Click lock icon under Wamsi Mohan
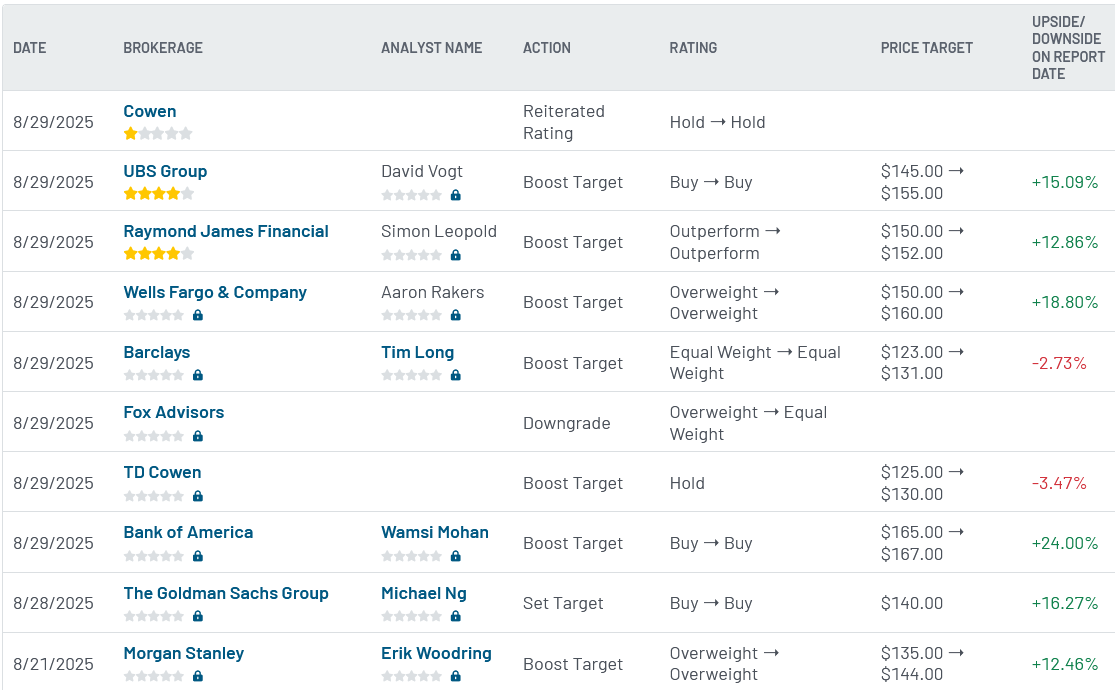The height and width of the screenshot is (690, 1115). point(456,556)
